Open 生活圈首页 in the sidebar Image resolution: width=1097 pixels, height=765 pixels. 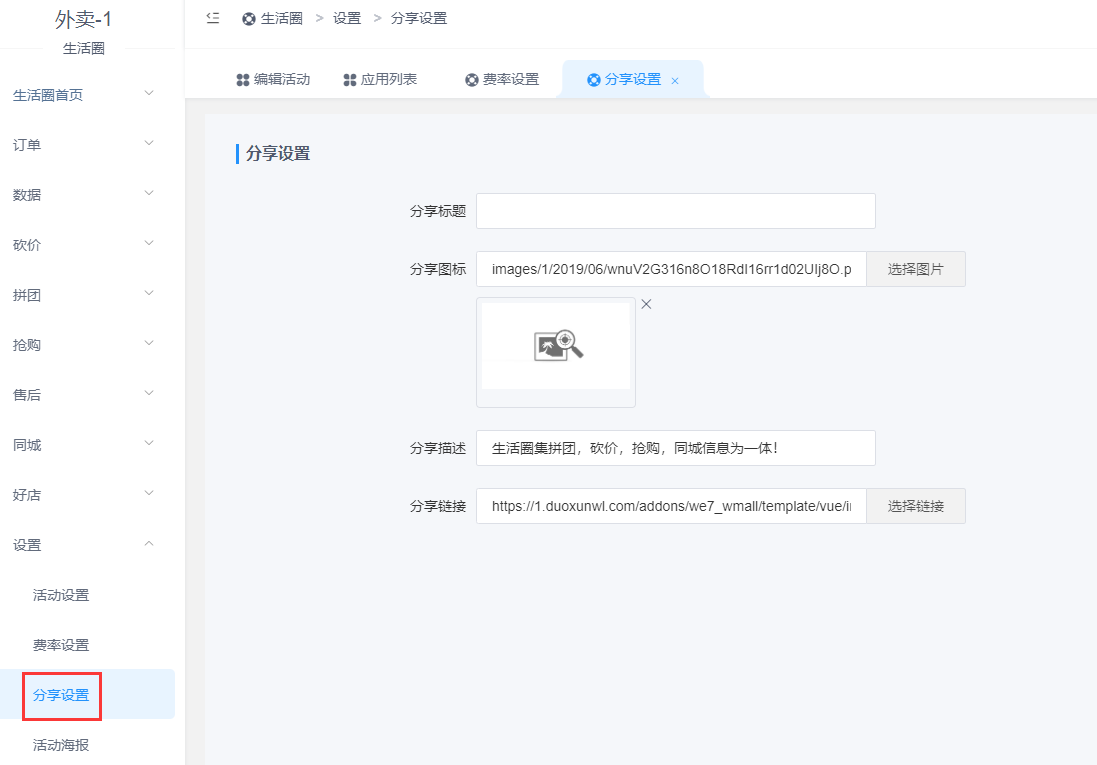tap(48, 95)
